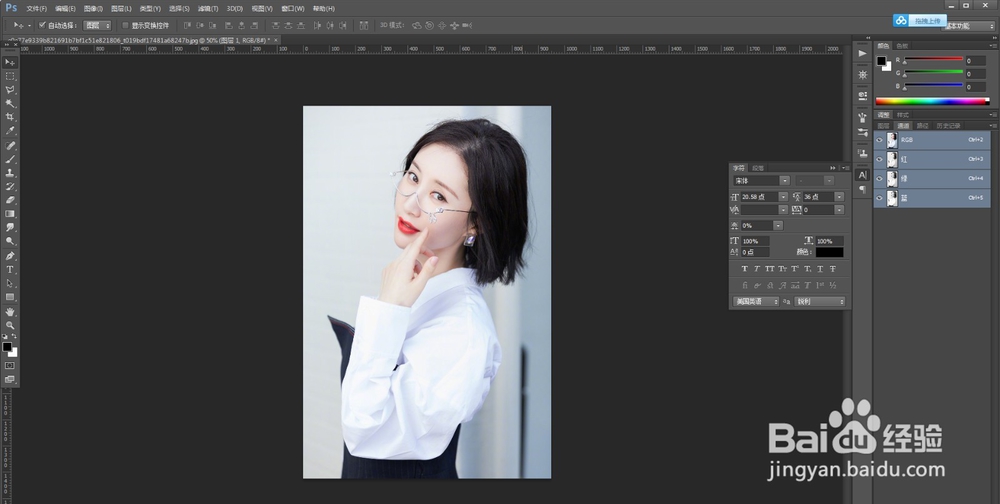Open the Paragraph panel dock icon
The image size is (1000, 504).
coord(862,189)
